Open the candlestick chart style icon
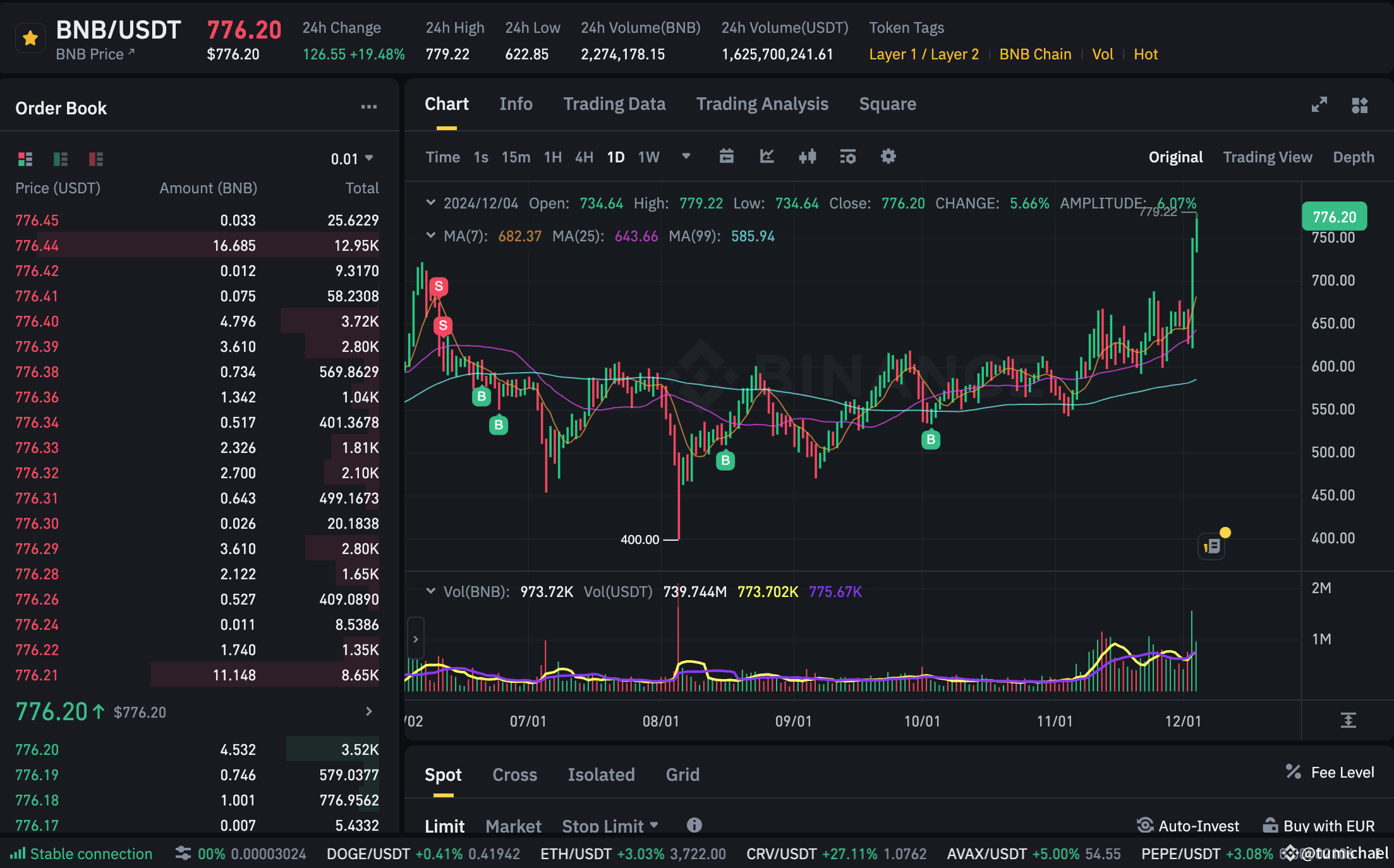 point(807,157)
